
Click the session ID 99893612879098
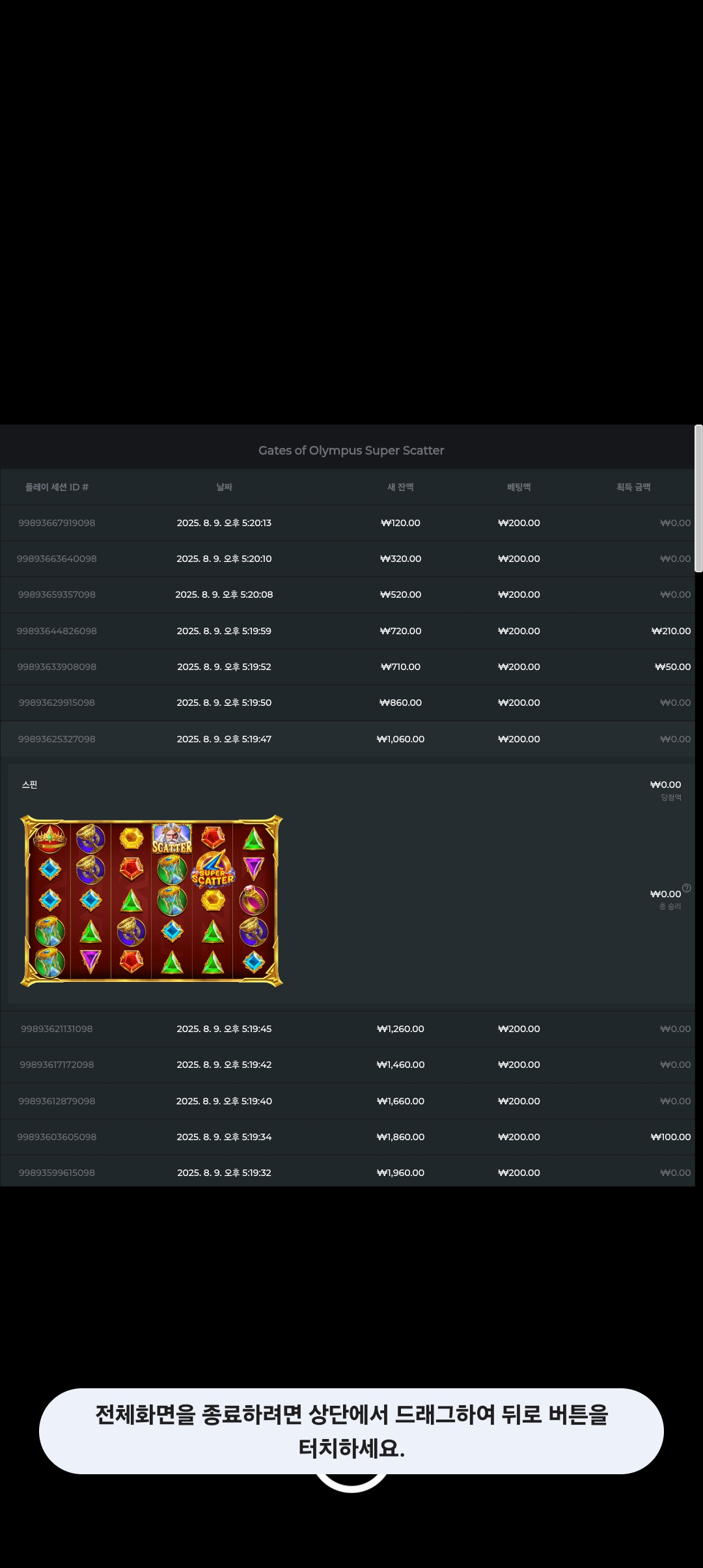(57, 1101)
